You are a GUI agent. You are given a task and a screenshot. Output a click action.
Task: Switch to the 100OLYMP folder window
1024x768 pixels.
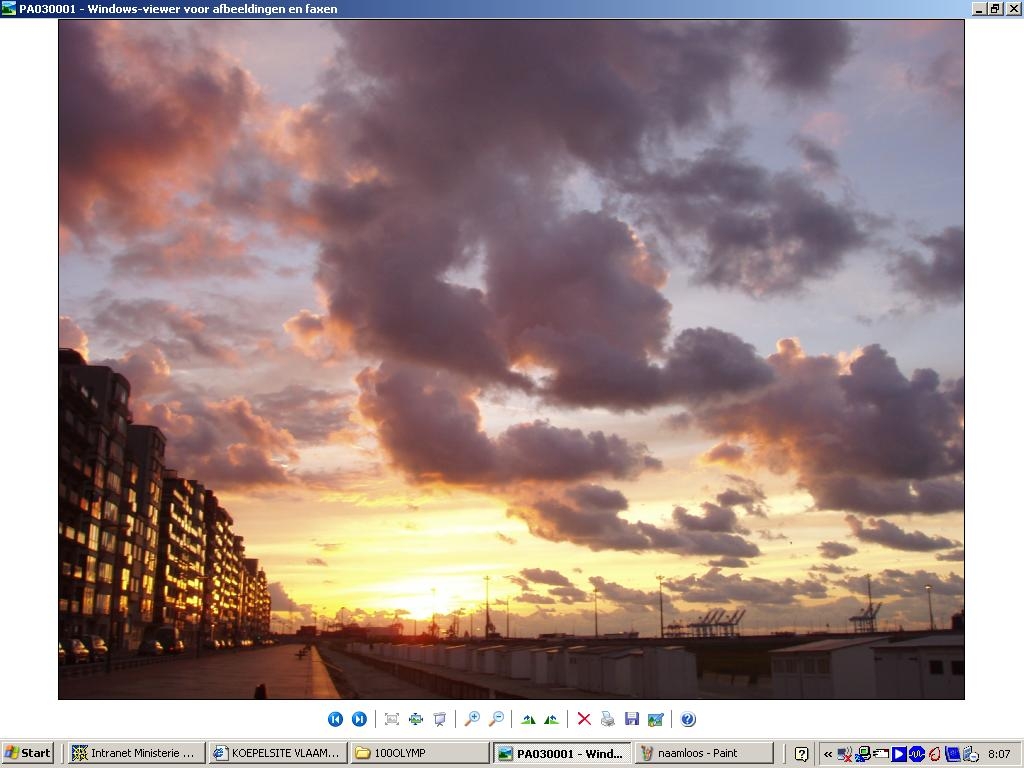pos(419,753)
